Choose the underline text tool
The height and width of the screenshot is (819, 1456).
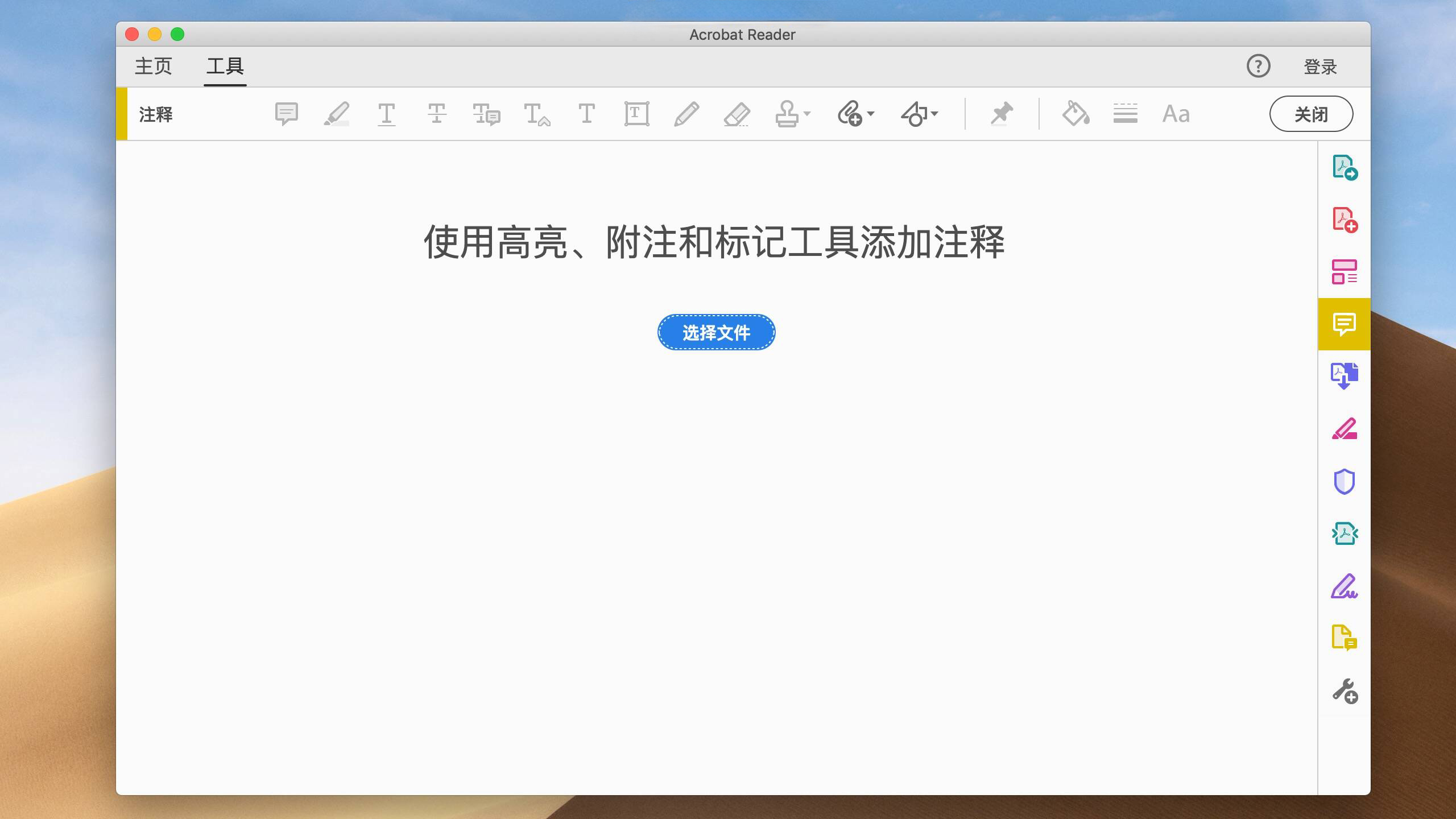(387, 114)
